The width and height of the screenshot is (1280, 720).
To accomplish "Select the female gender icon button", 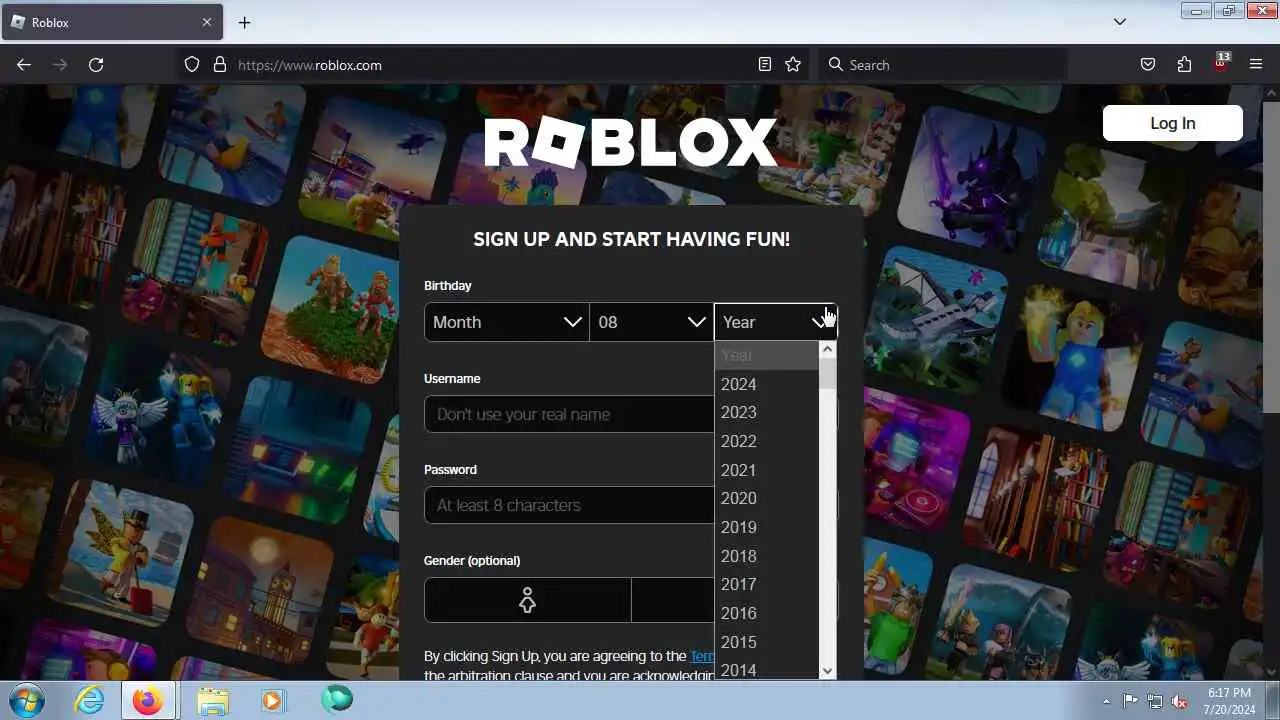I will tap(527, 600).
